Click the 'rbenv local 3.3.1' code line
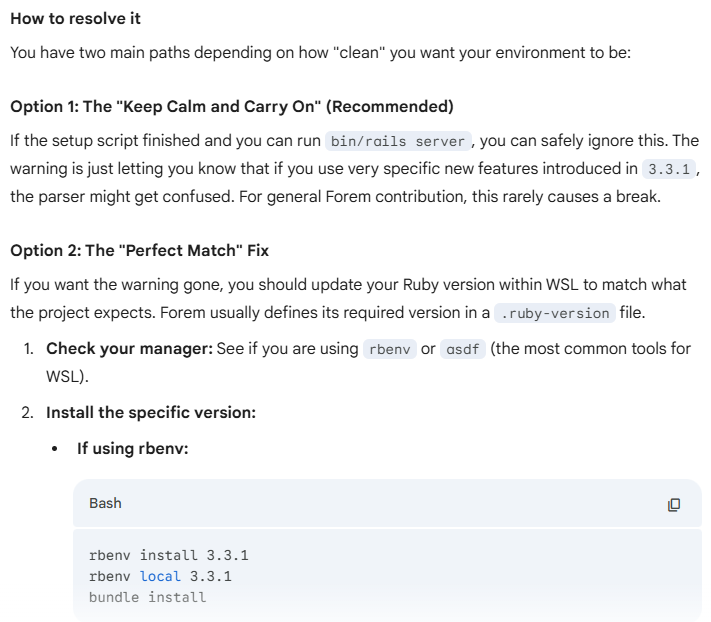Screen dimensions: 711x622 [160, 576]
